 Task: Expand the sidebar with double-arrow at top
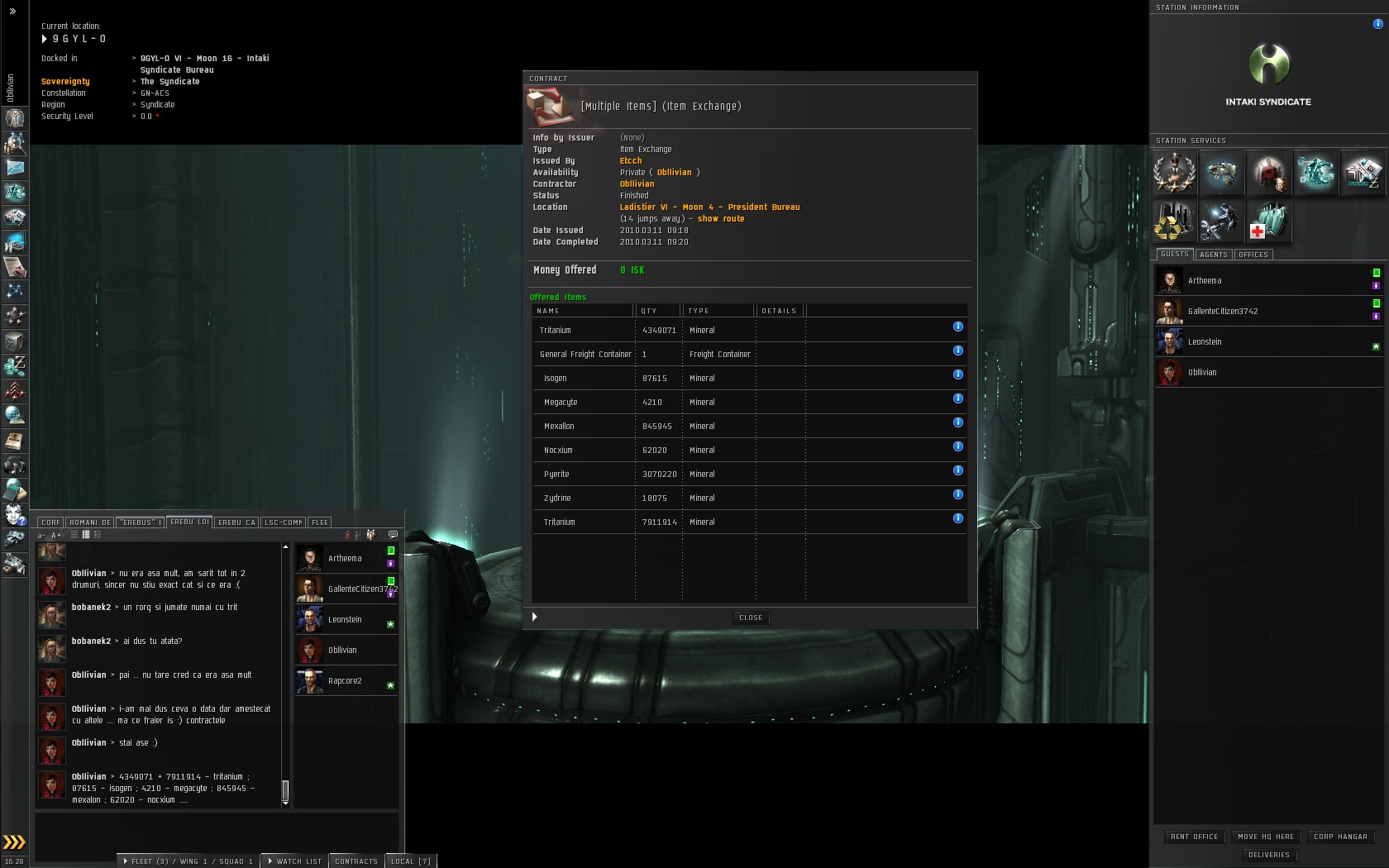click(x=12, y=12)
